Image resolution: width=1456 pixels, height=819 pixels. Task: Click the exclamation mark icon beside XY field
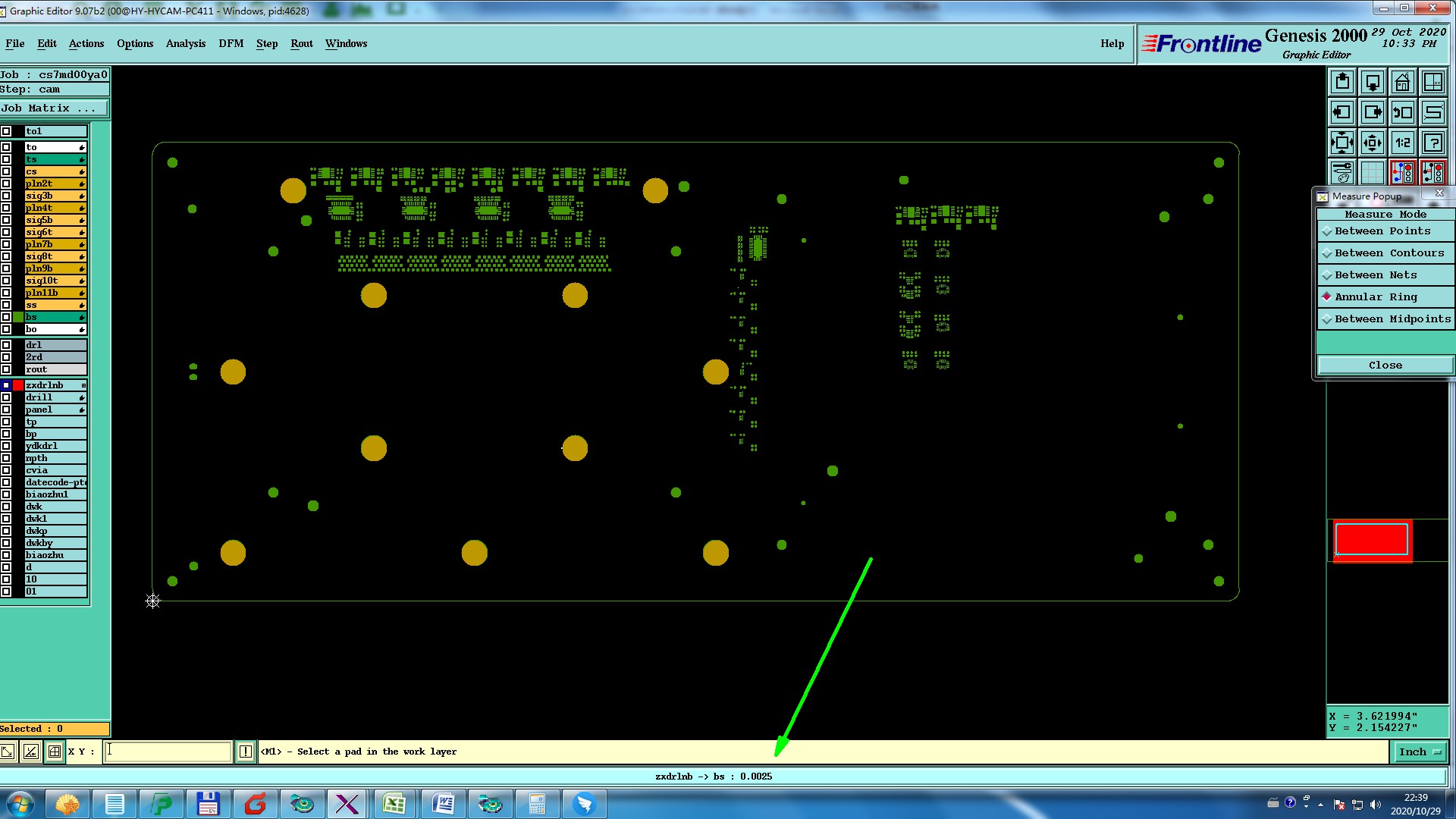click(245, 752)
